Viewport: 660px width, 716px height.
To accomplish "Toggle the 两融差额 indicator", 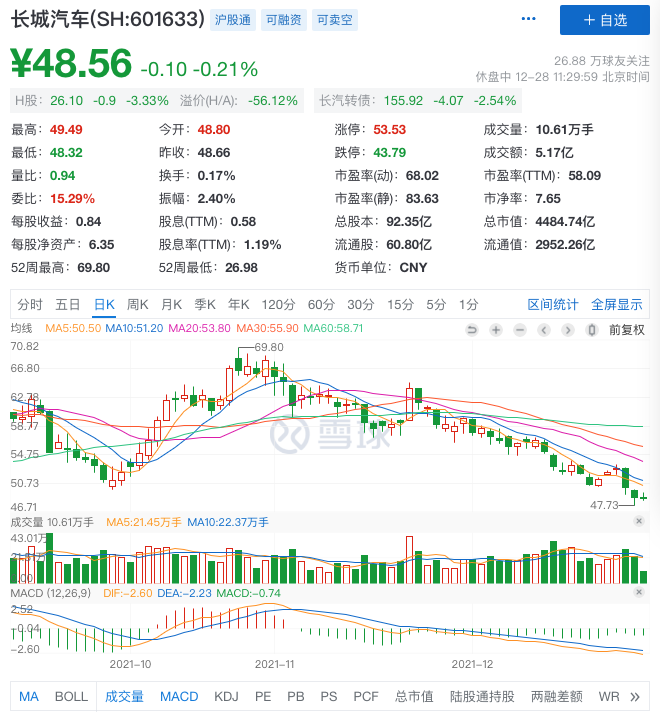I will tap(557, 697).
